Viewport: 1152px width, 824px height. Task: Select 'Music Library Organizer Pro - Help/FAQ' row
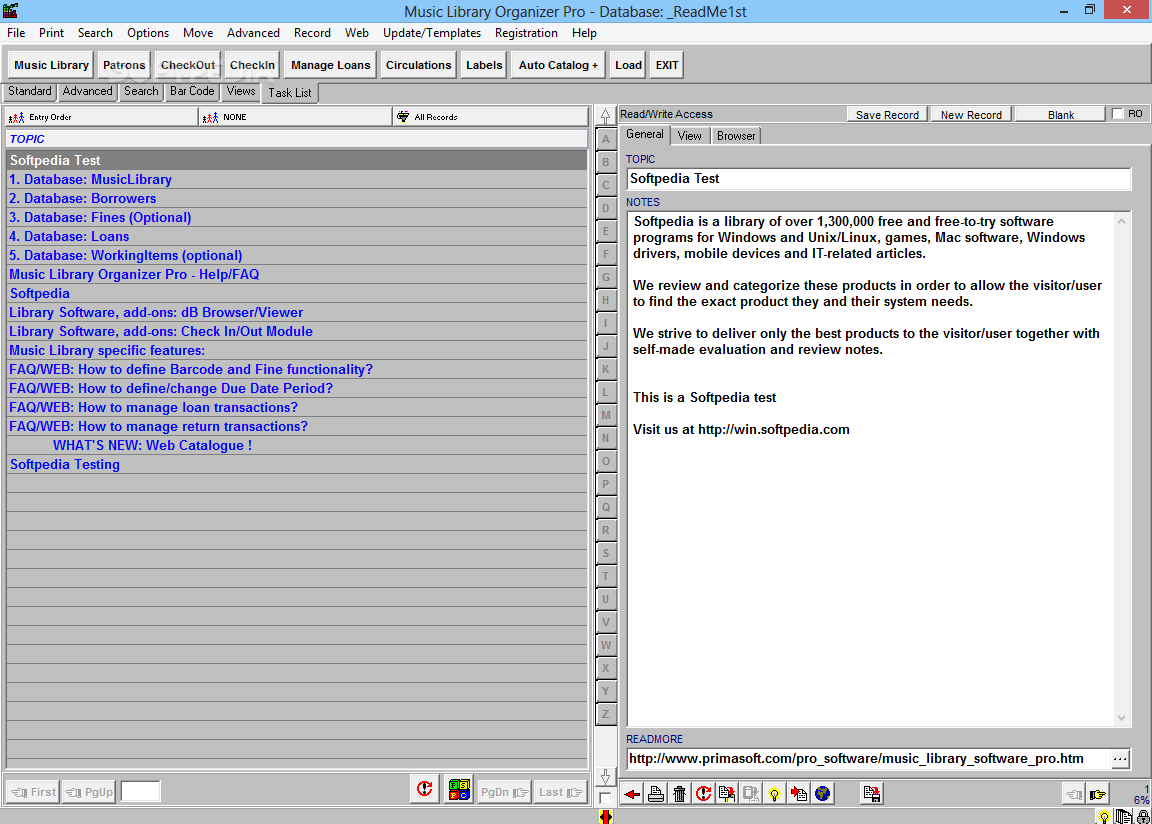(297, 275)
